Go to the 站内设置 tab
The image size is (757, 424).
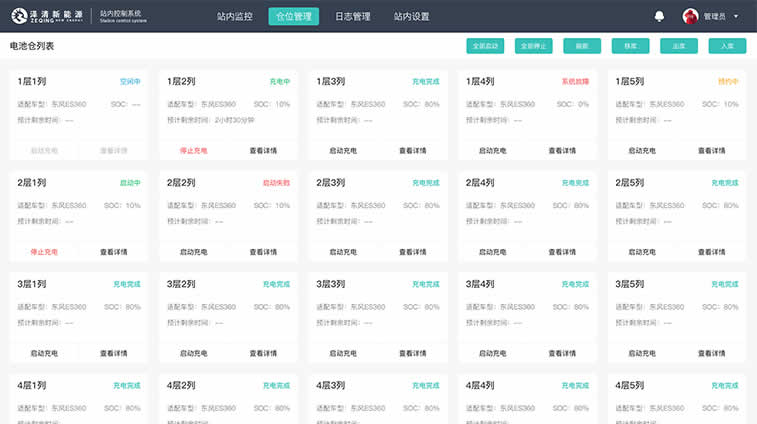(x=411, y=16)
